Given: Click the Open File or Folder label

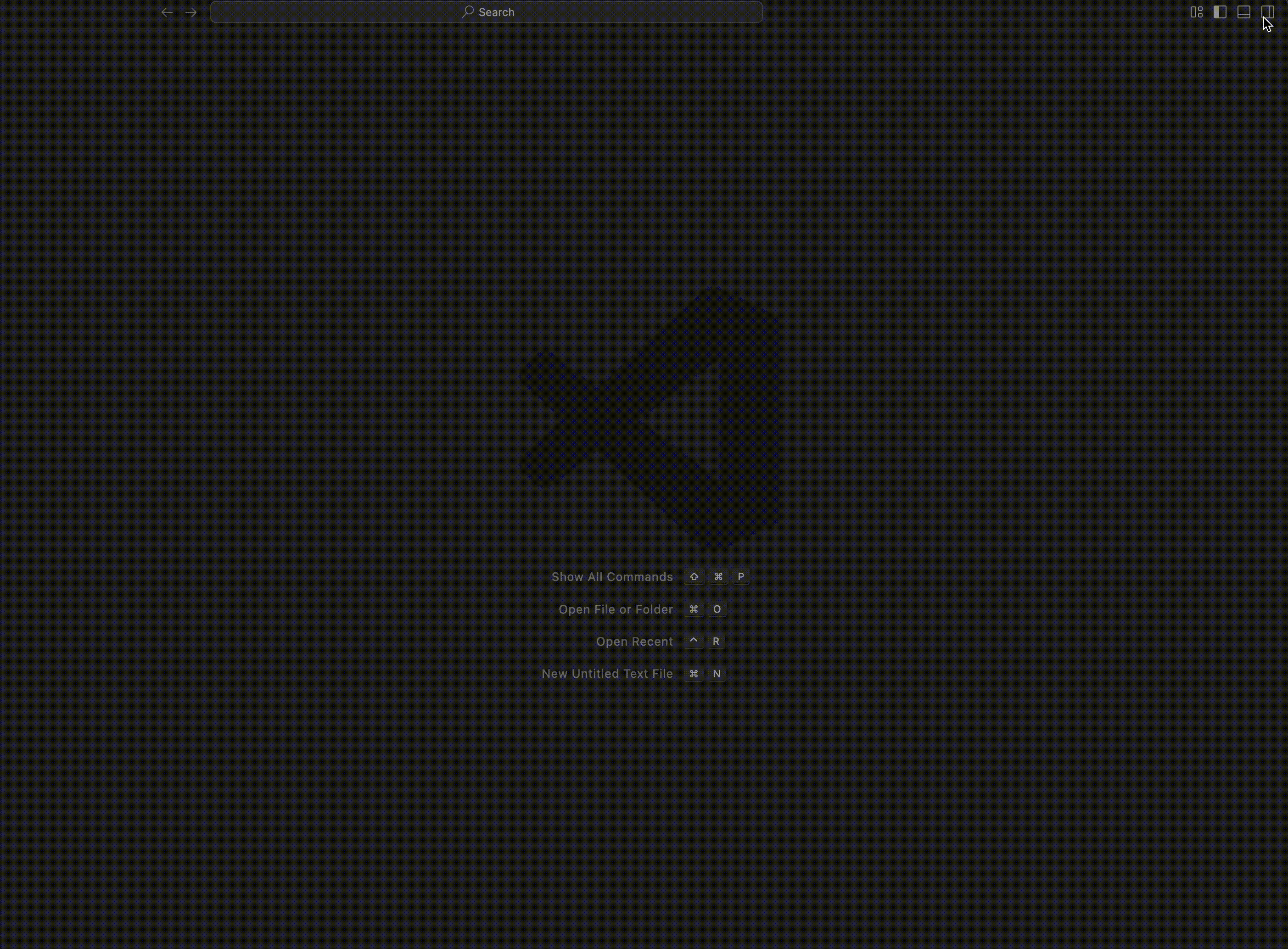Looking at the screenshot, I should point(615,609).
